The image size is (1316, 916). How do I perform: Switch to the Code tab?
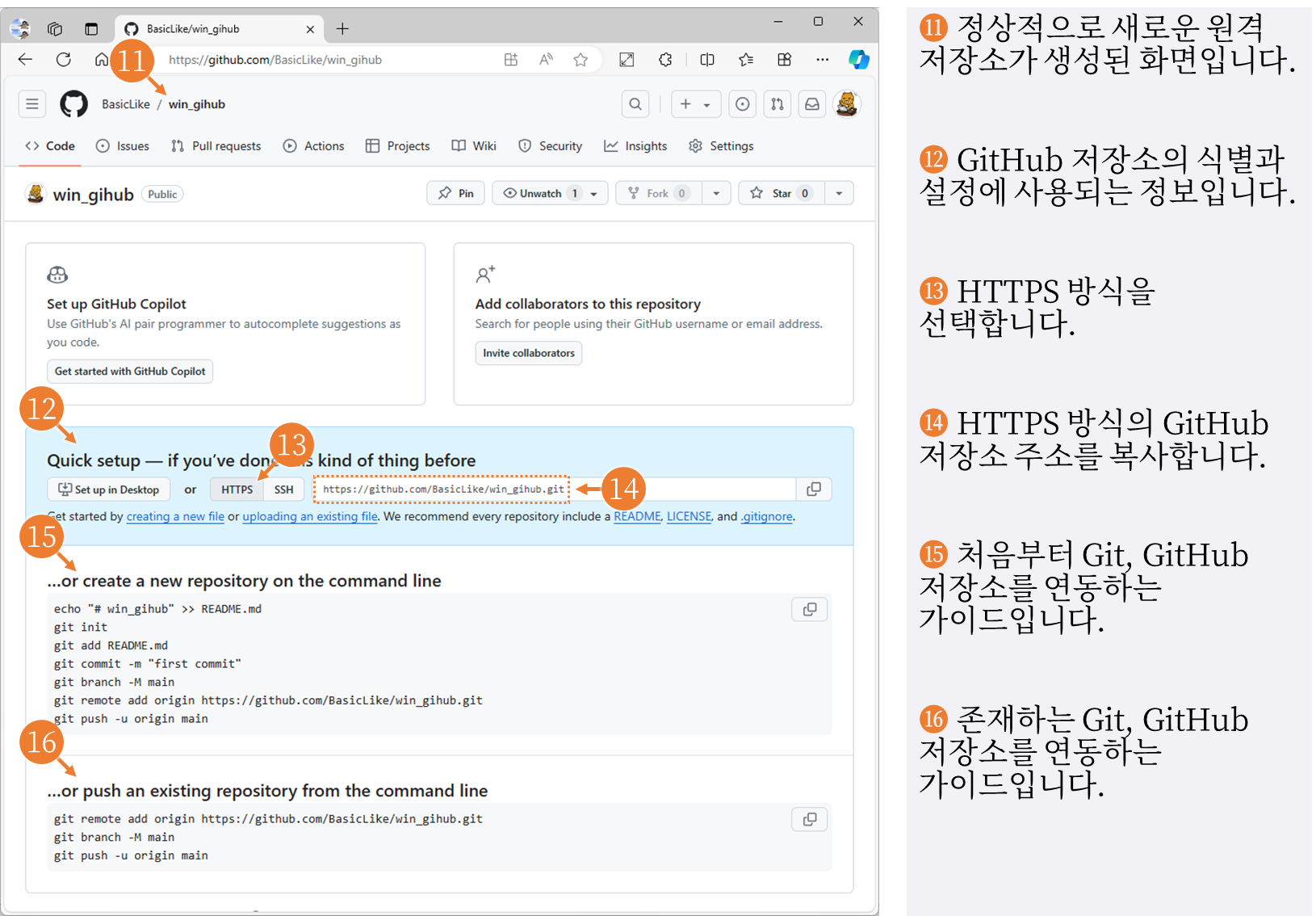point(50,146)
